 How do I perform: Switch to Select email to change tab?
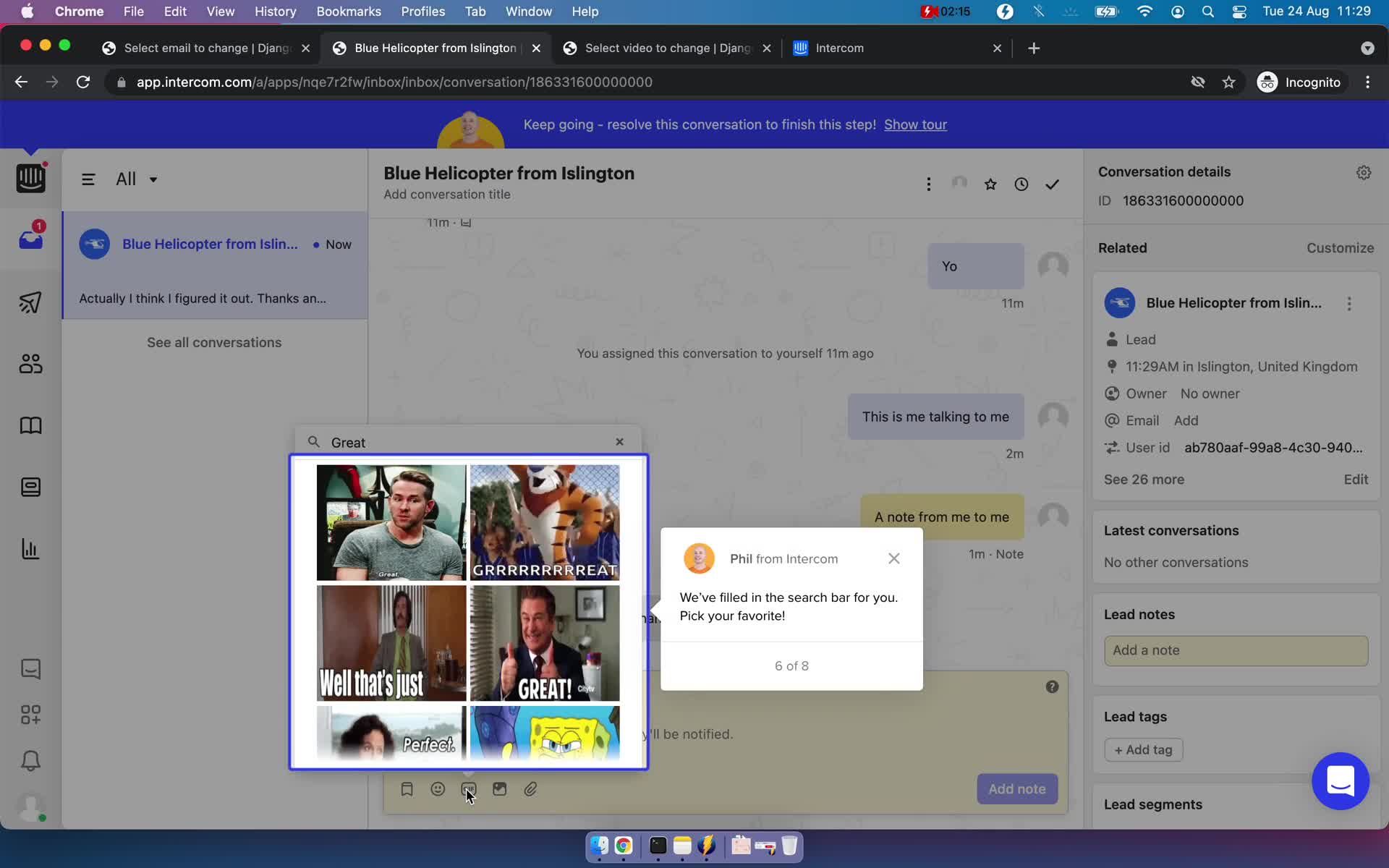tap(207, 48)
